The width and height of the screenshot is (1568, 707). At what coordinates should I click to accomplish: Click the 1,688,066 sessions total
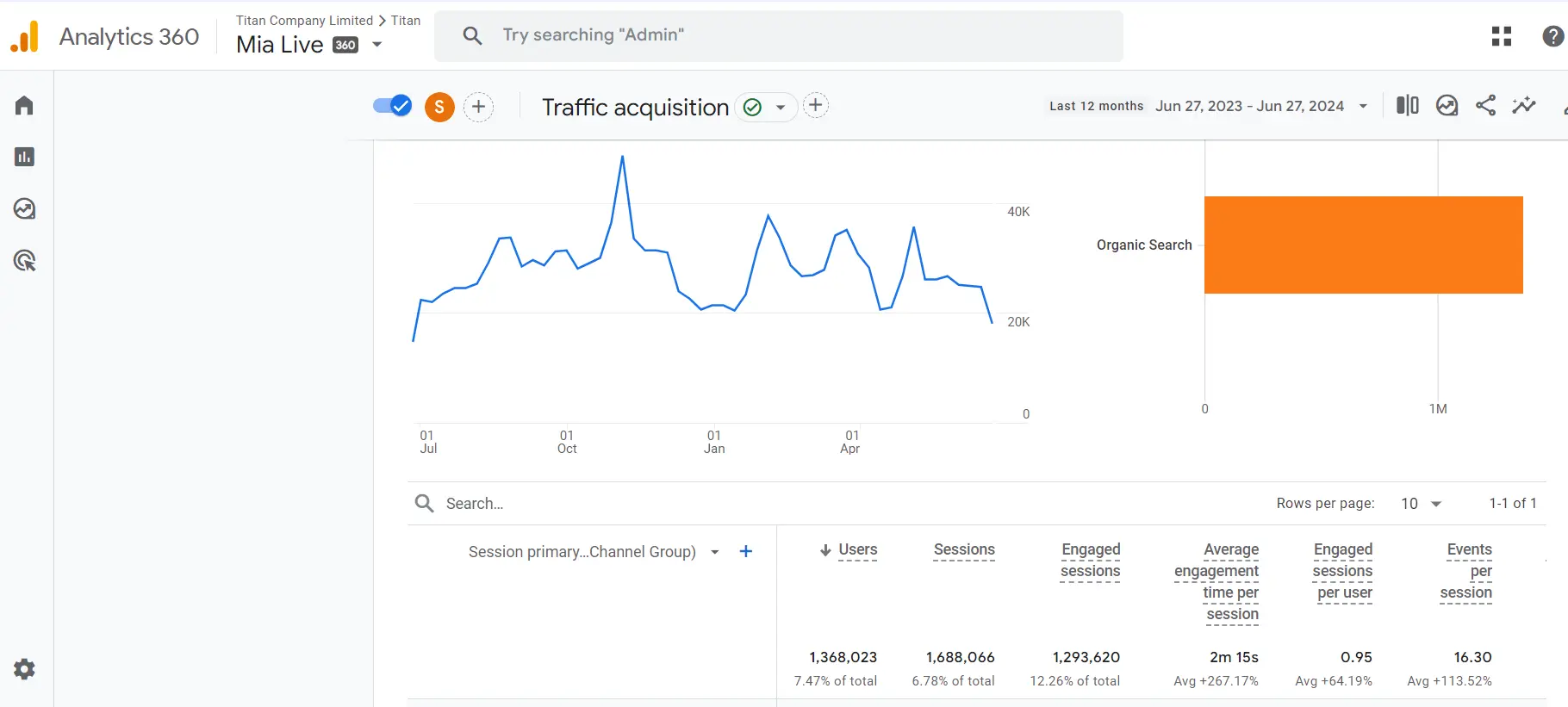[960, 657]
